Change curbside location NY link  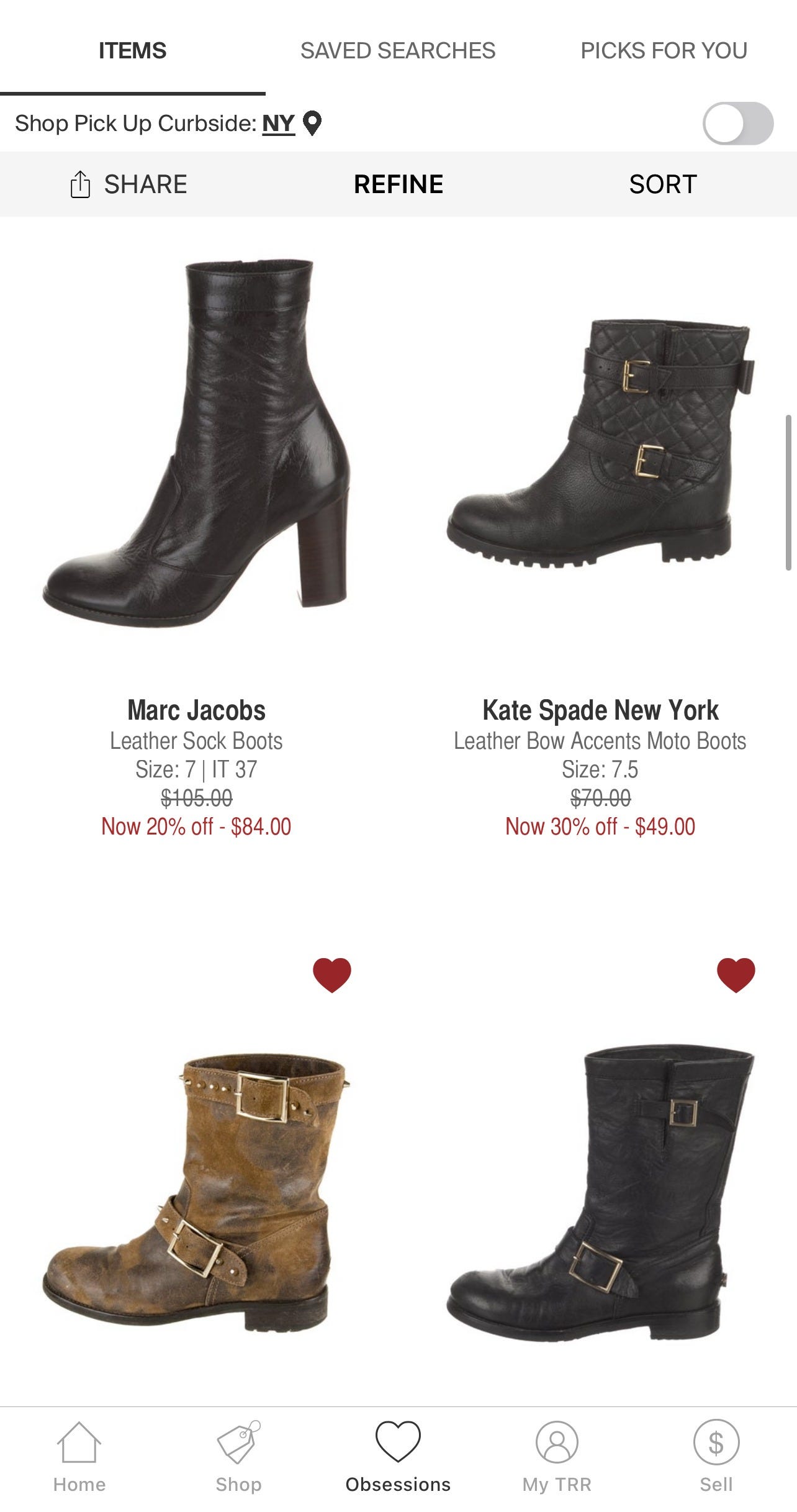278,124
